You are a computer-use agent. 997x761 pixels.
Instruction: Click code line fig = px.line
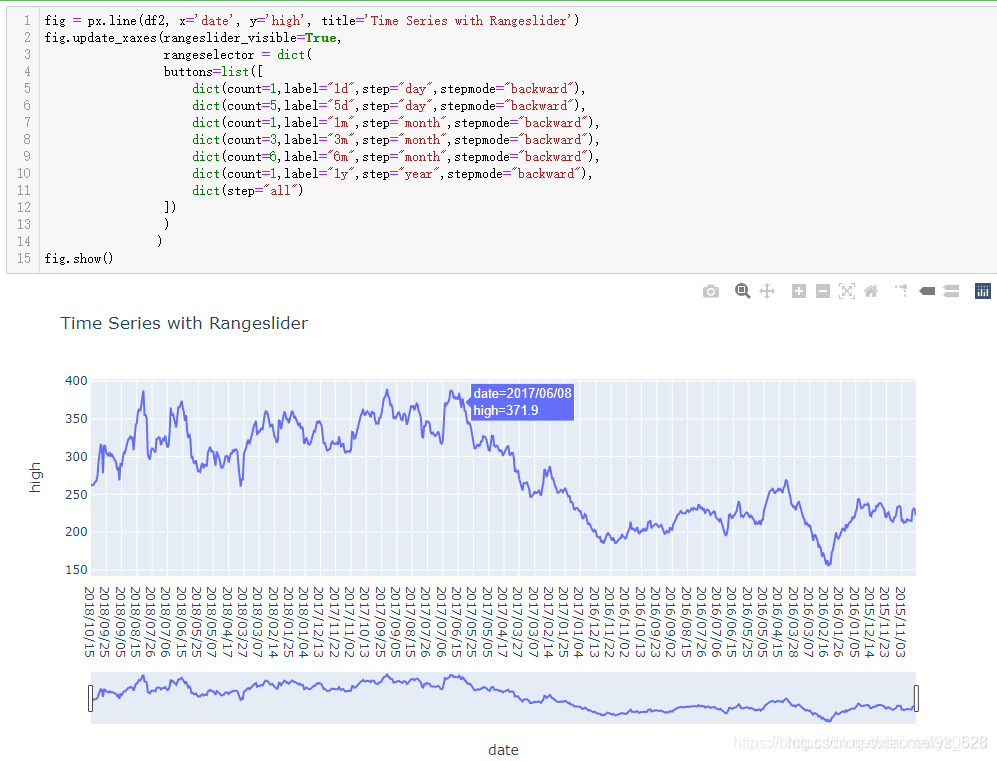(x=312, y=21)
